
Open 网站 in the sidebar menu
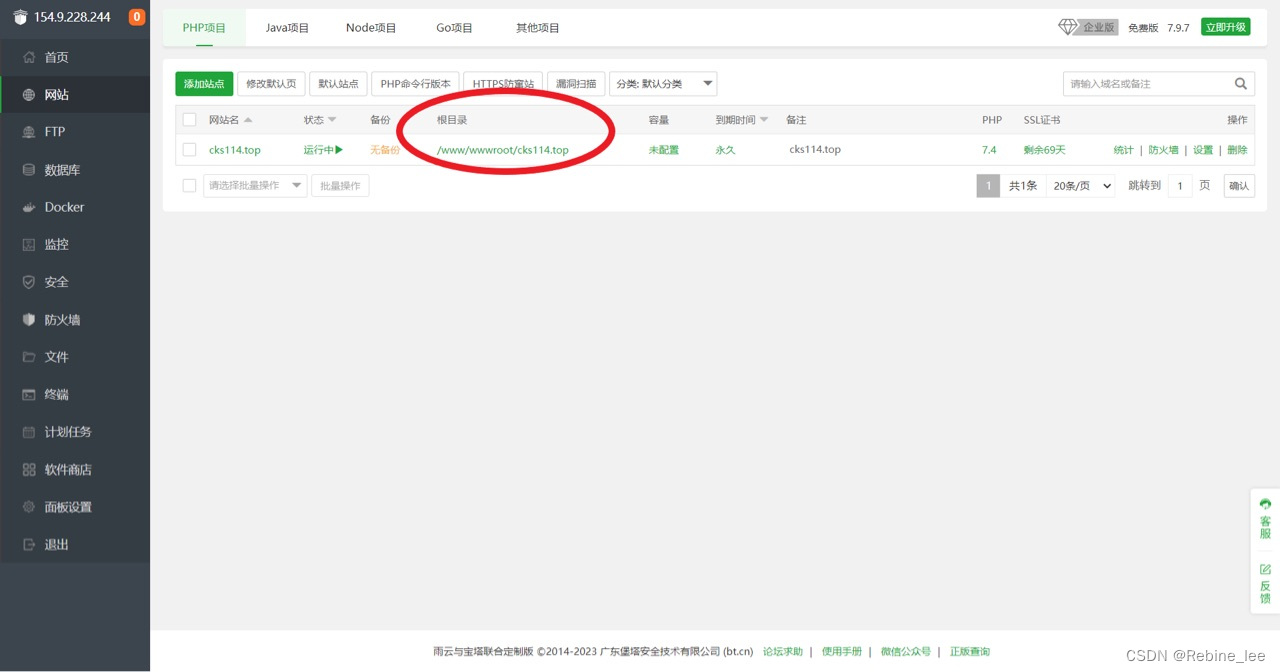pyautogui.click(x=75, y=95)
